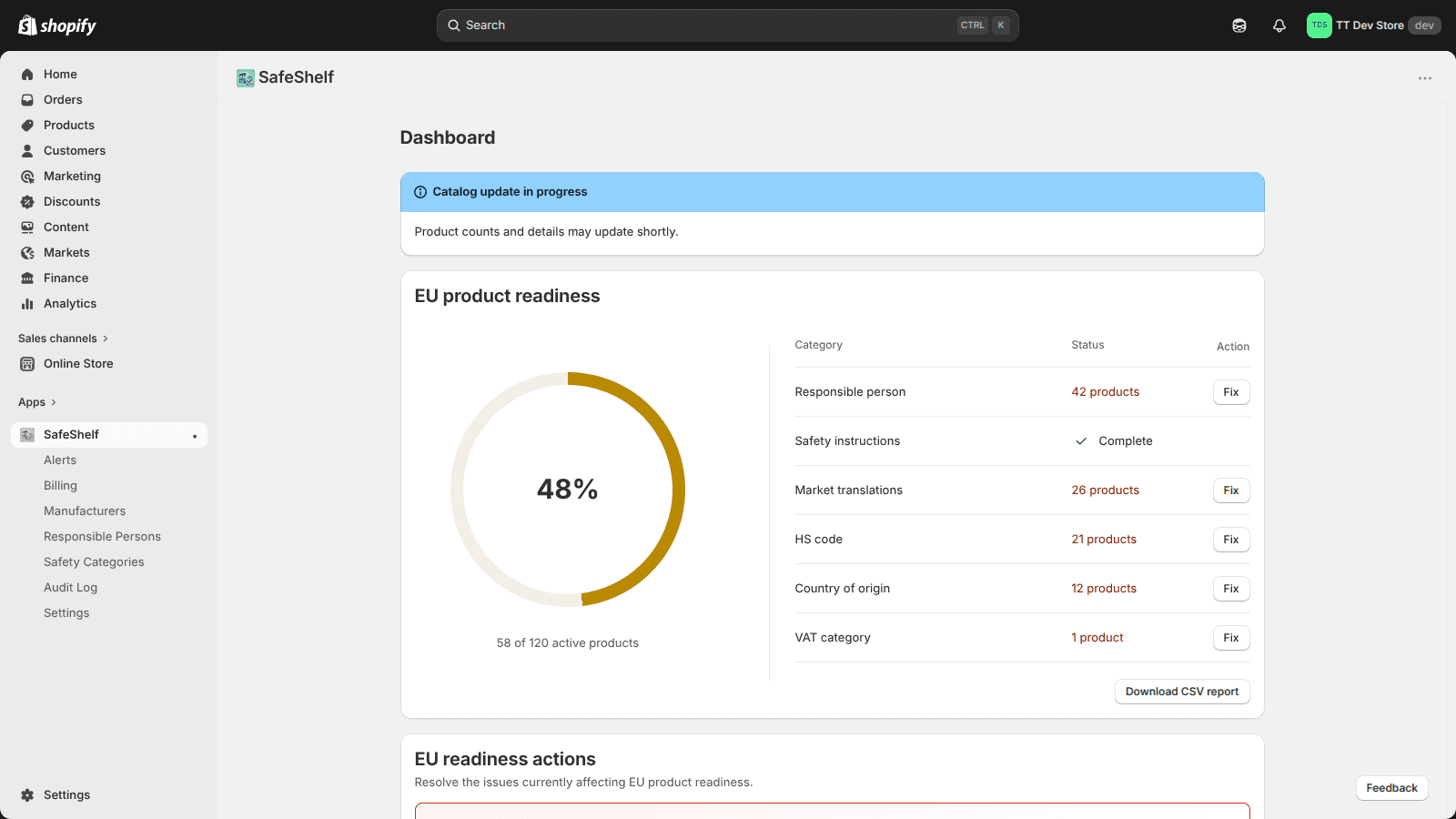This screenshot has width=1456, height=819.
Task: Click the Discounts badge icon
Action: click(27, 202)
